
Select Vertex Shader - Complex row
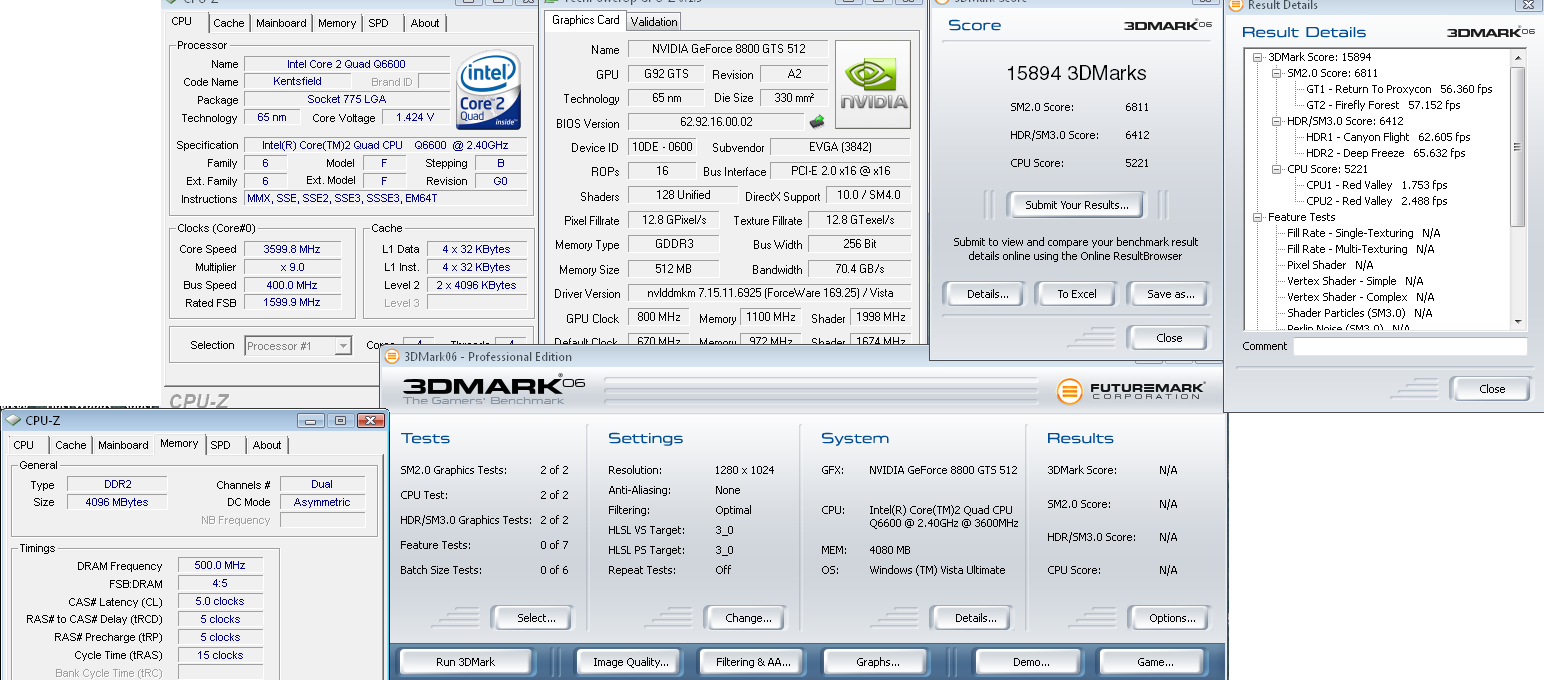pyautogui.click(x=1361, y=297)
